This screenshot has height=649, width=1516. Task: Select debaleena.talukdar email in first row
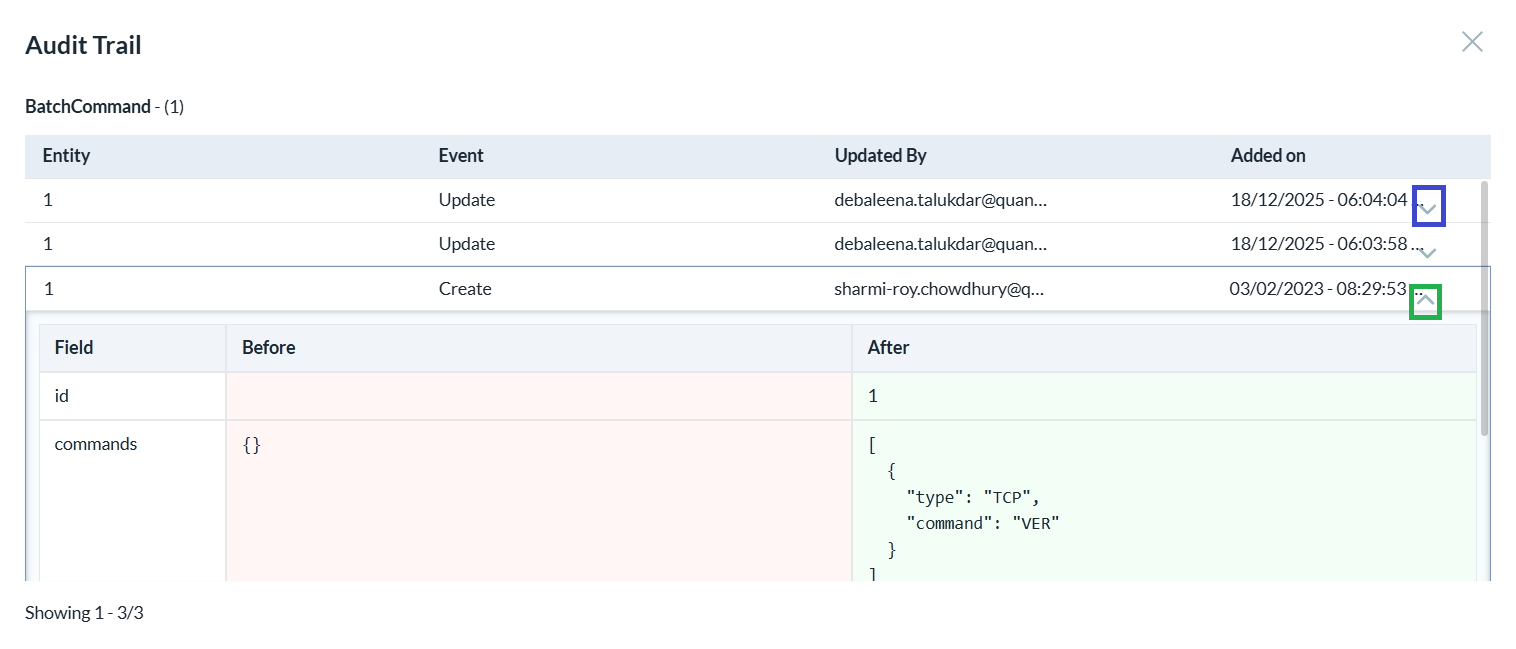click(x=941, y=199)
